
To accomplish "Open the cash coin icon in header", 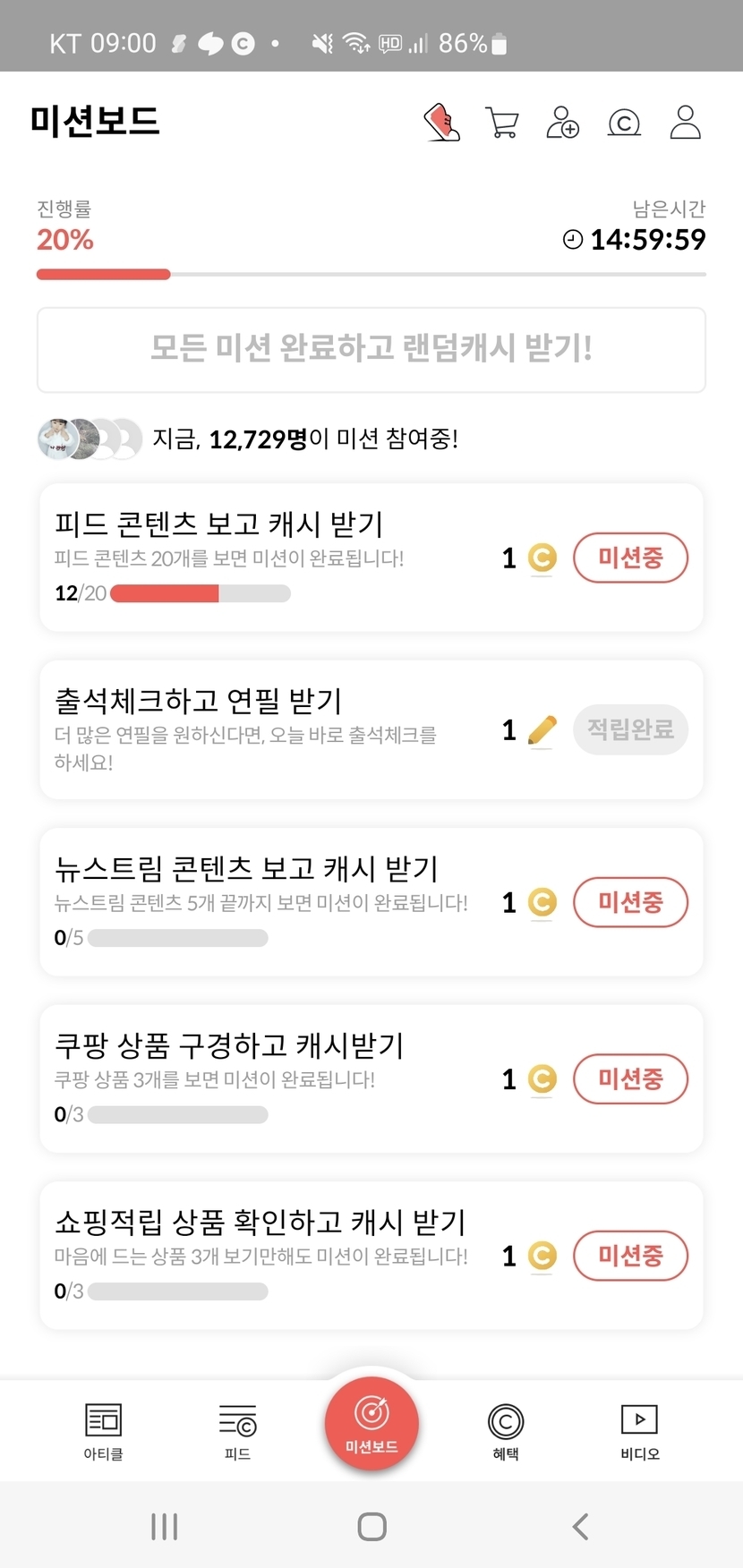I will point(624,123).
